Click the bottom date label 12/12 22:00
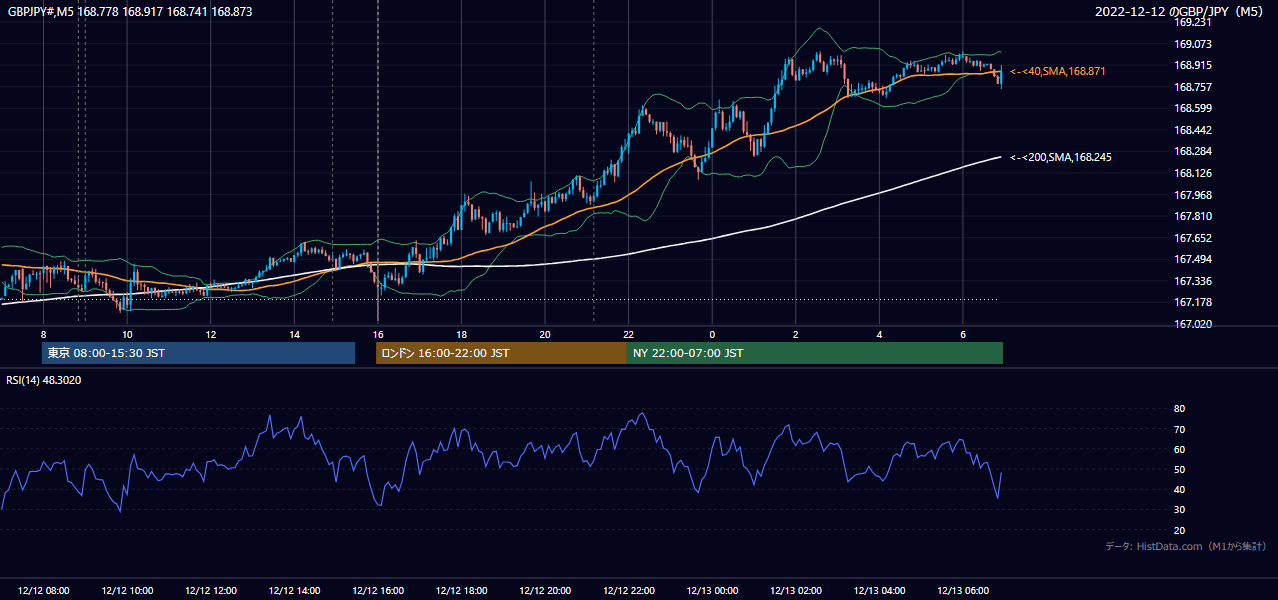The image size is (1278, 600). pos(628,591)
